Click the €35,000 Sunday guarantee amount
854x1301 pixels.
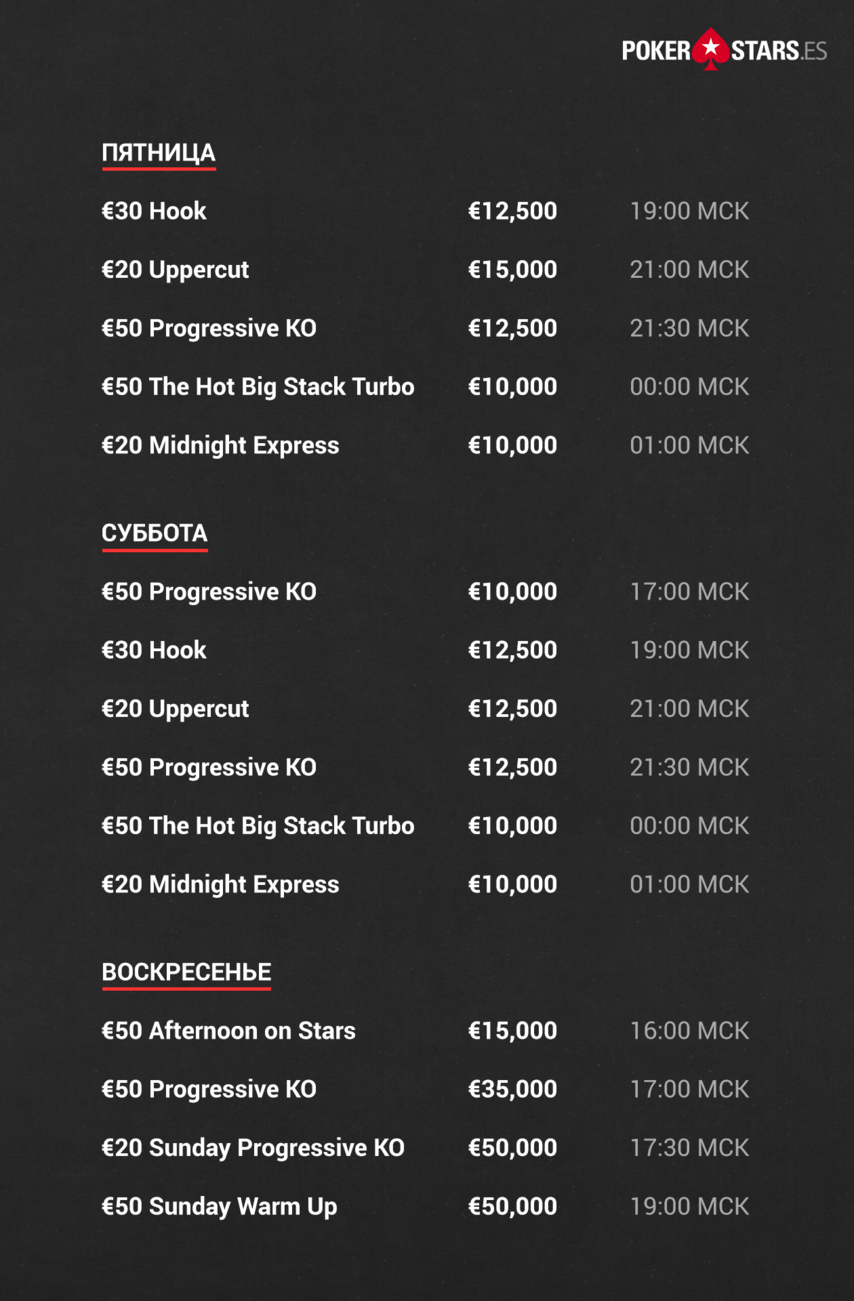point(513,1089)
